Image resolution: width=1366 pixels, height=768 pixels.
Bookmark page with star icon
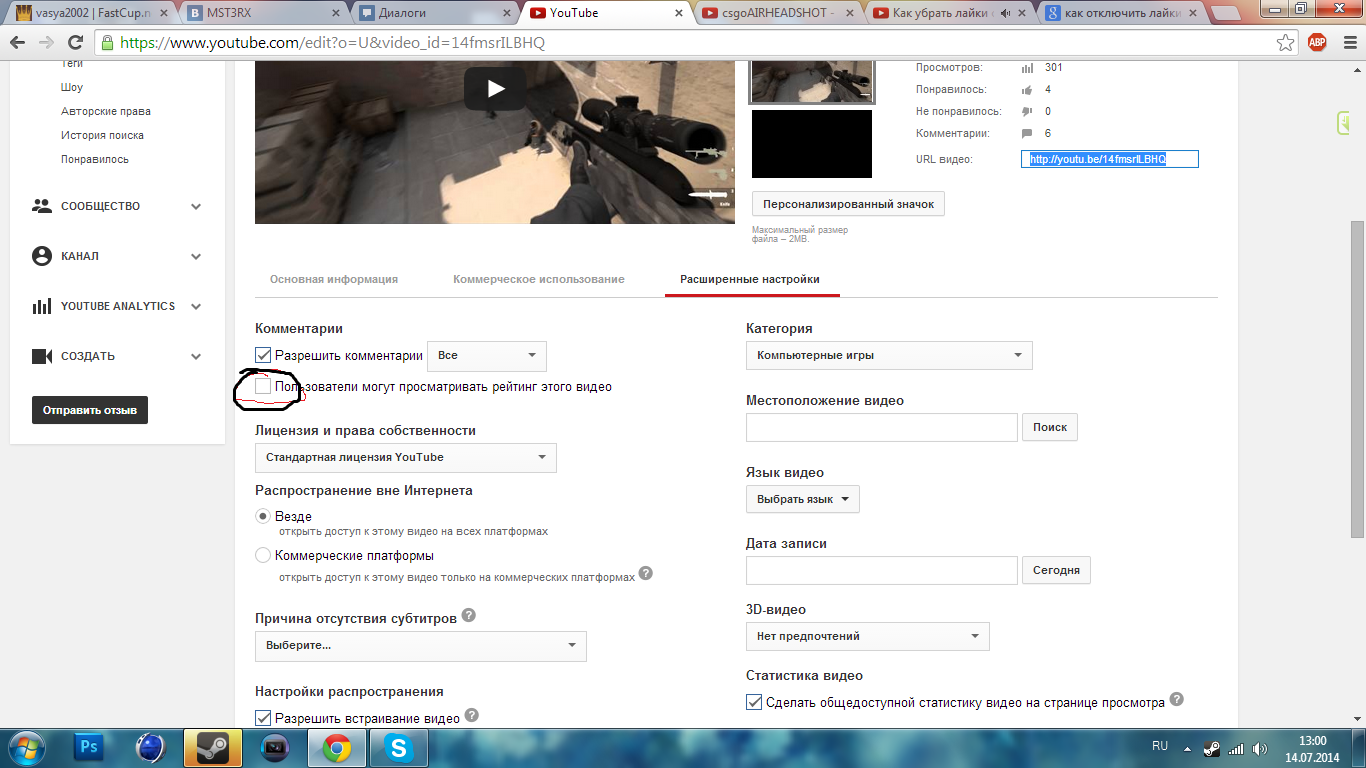point(1286,42)
